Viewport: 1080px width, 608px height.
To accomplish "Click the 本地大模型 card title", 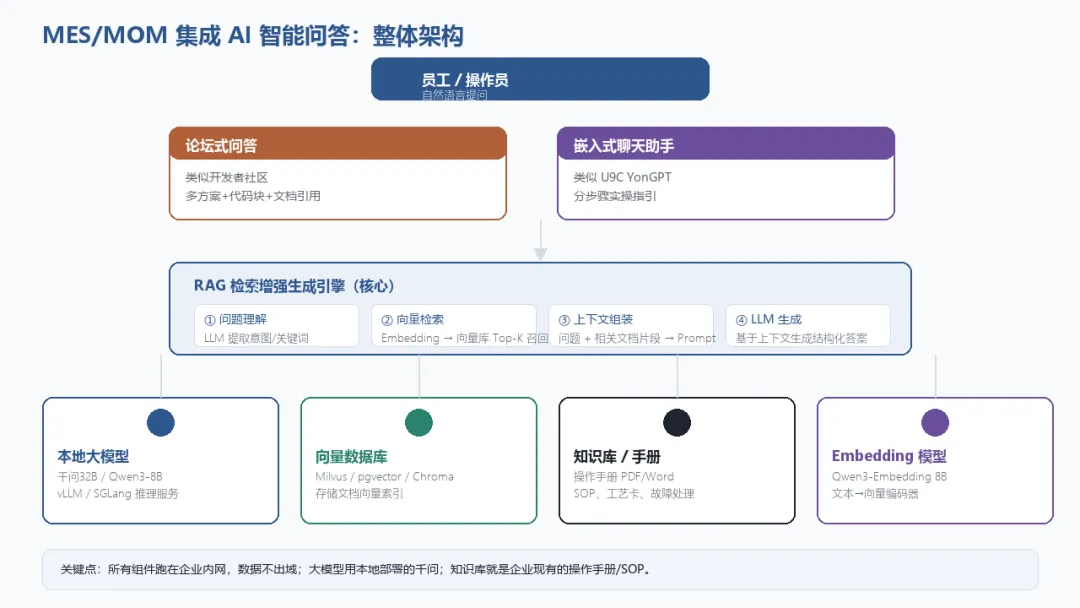I will pyautogui.click(x=93, y=457).
